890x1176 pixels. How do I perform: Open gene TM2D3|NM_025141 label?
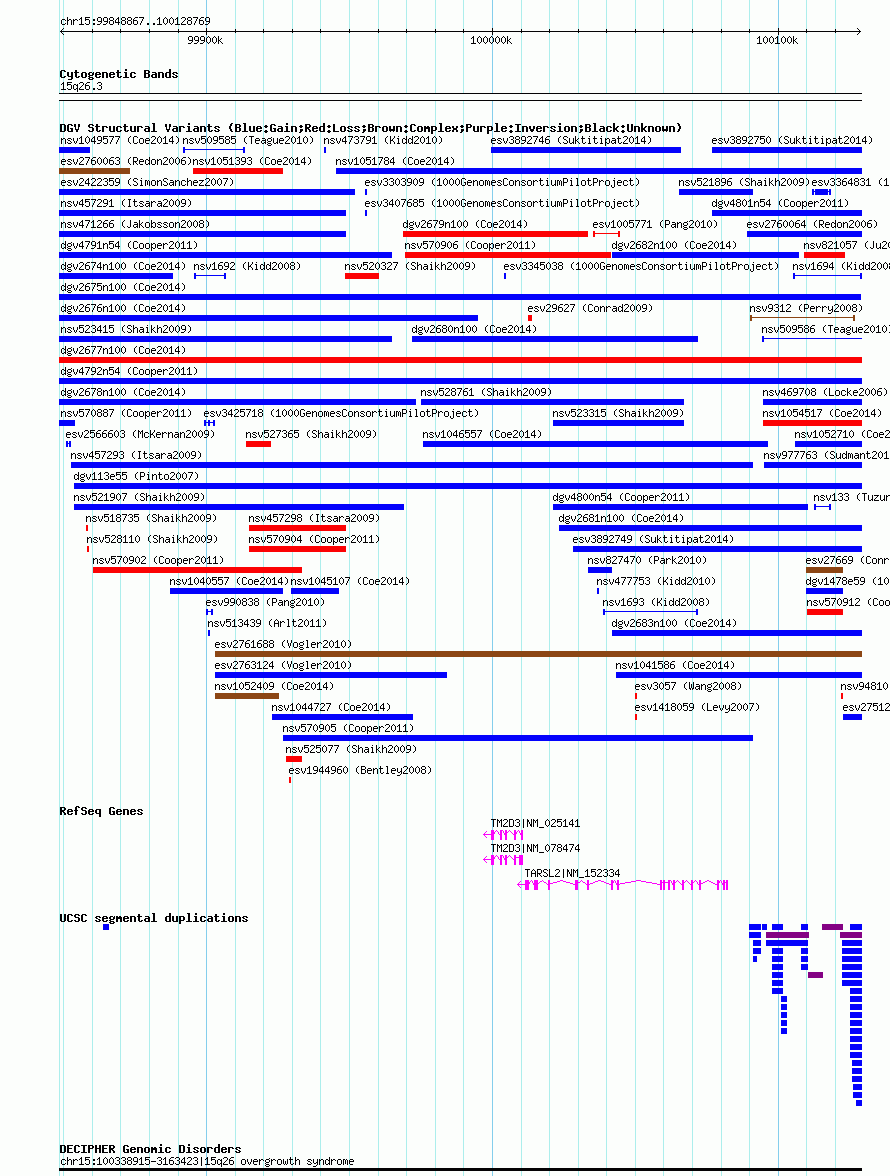point(535,823)
